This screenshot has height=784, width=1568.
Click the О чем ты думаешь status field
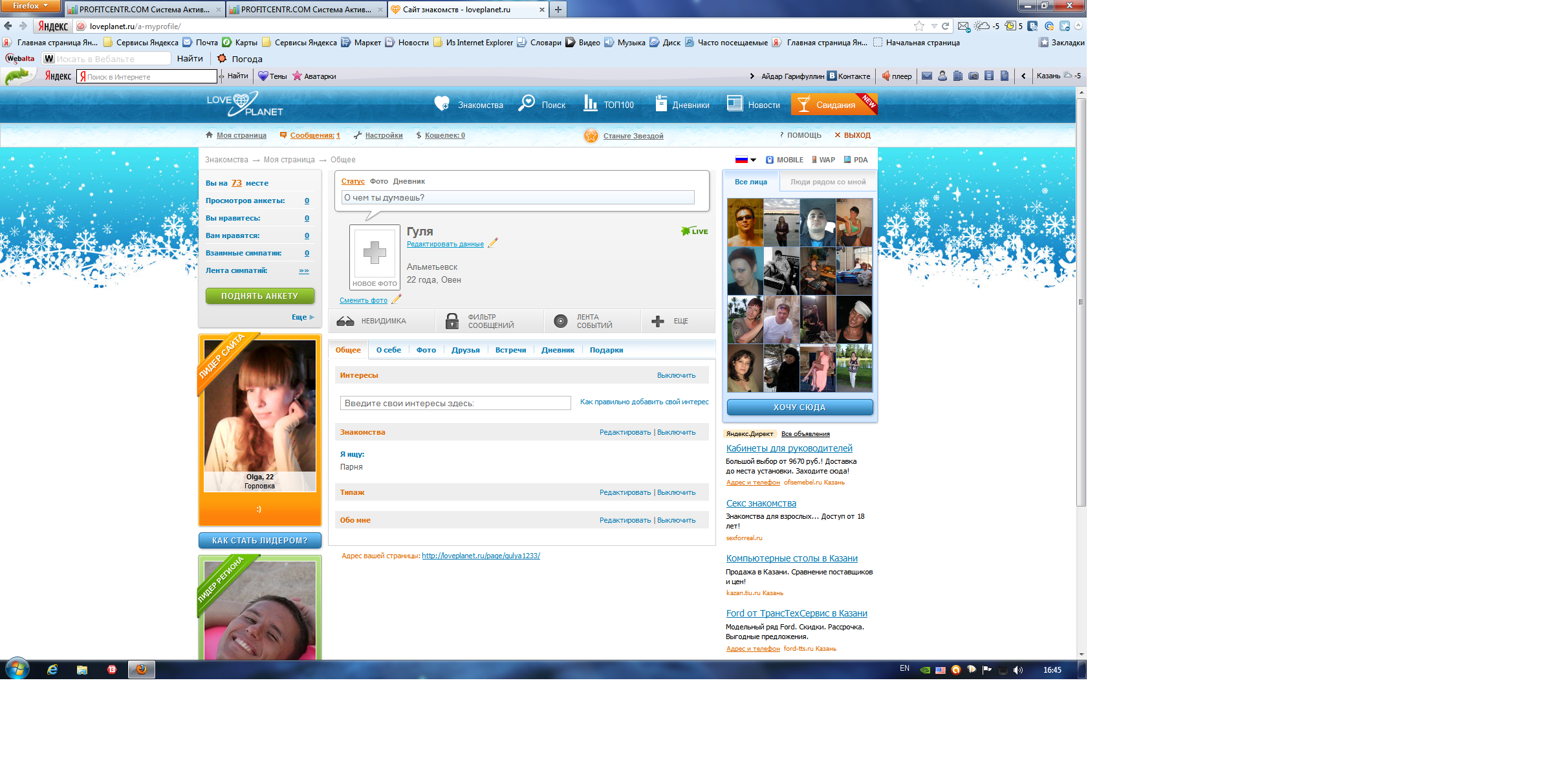click(x=517, y=197)
